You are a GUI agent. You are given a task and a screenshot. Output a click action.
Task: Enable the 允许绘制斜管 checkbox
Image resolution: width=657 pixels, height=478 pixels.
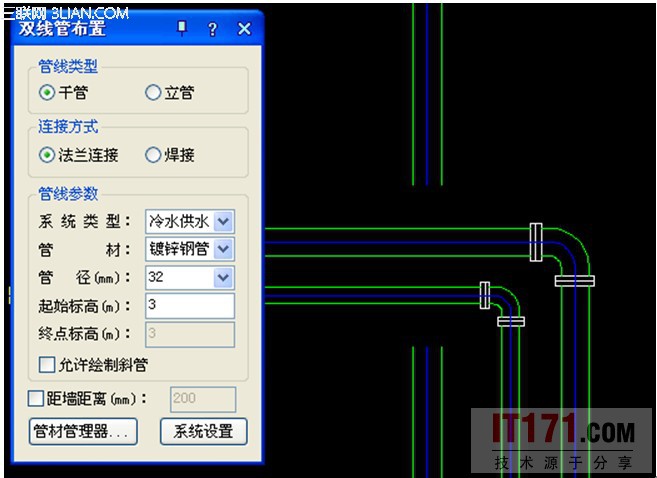47,365
